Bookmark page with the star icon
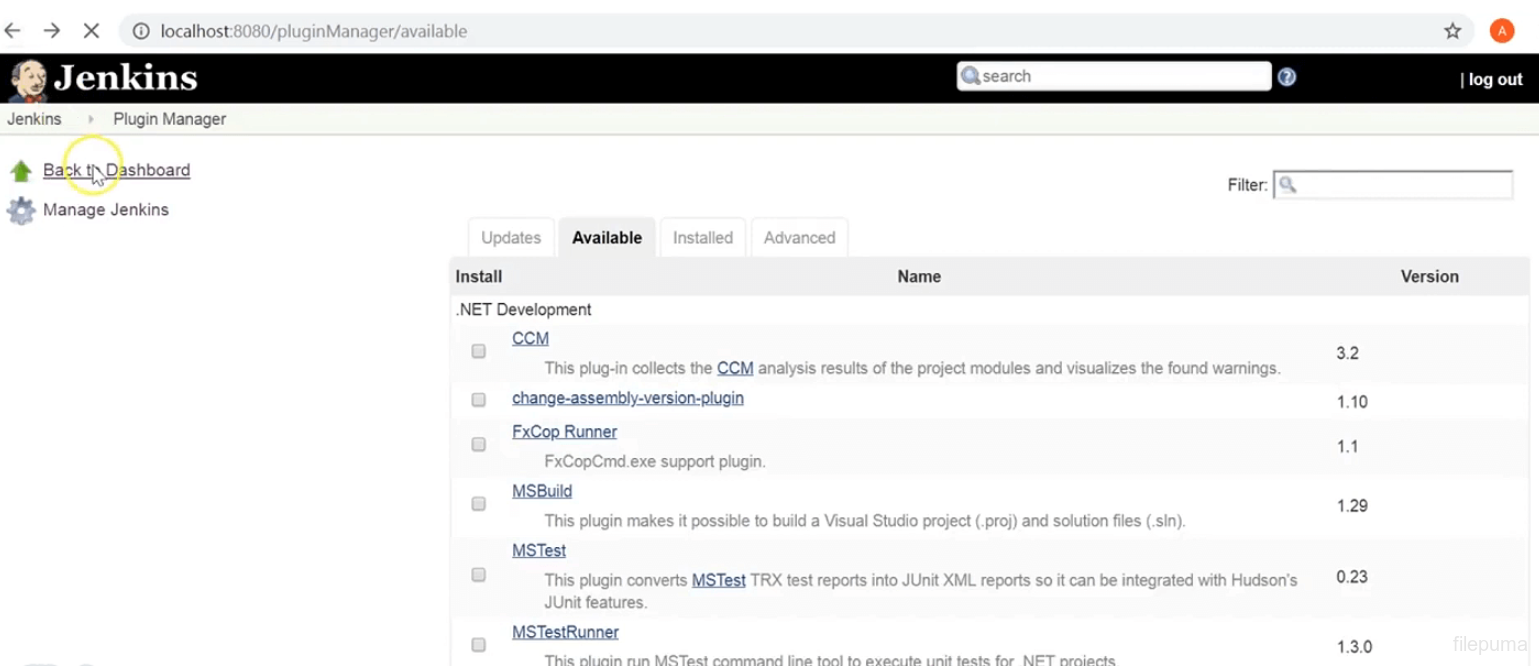This screenshot has height=666, width=1539. click(x=1453, y=31)
